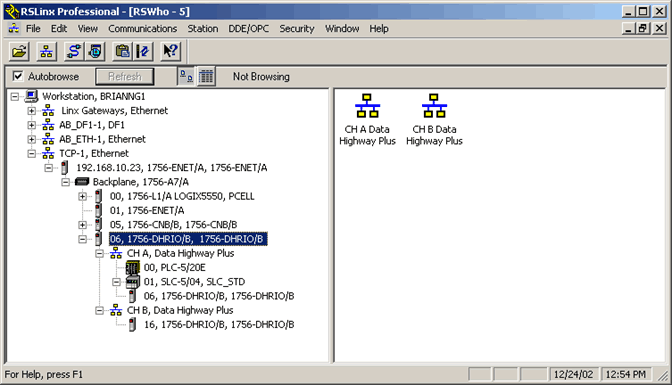The image size is (672, 385).
Task: Switch to large icons view button
Action: tap(186, 77)
